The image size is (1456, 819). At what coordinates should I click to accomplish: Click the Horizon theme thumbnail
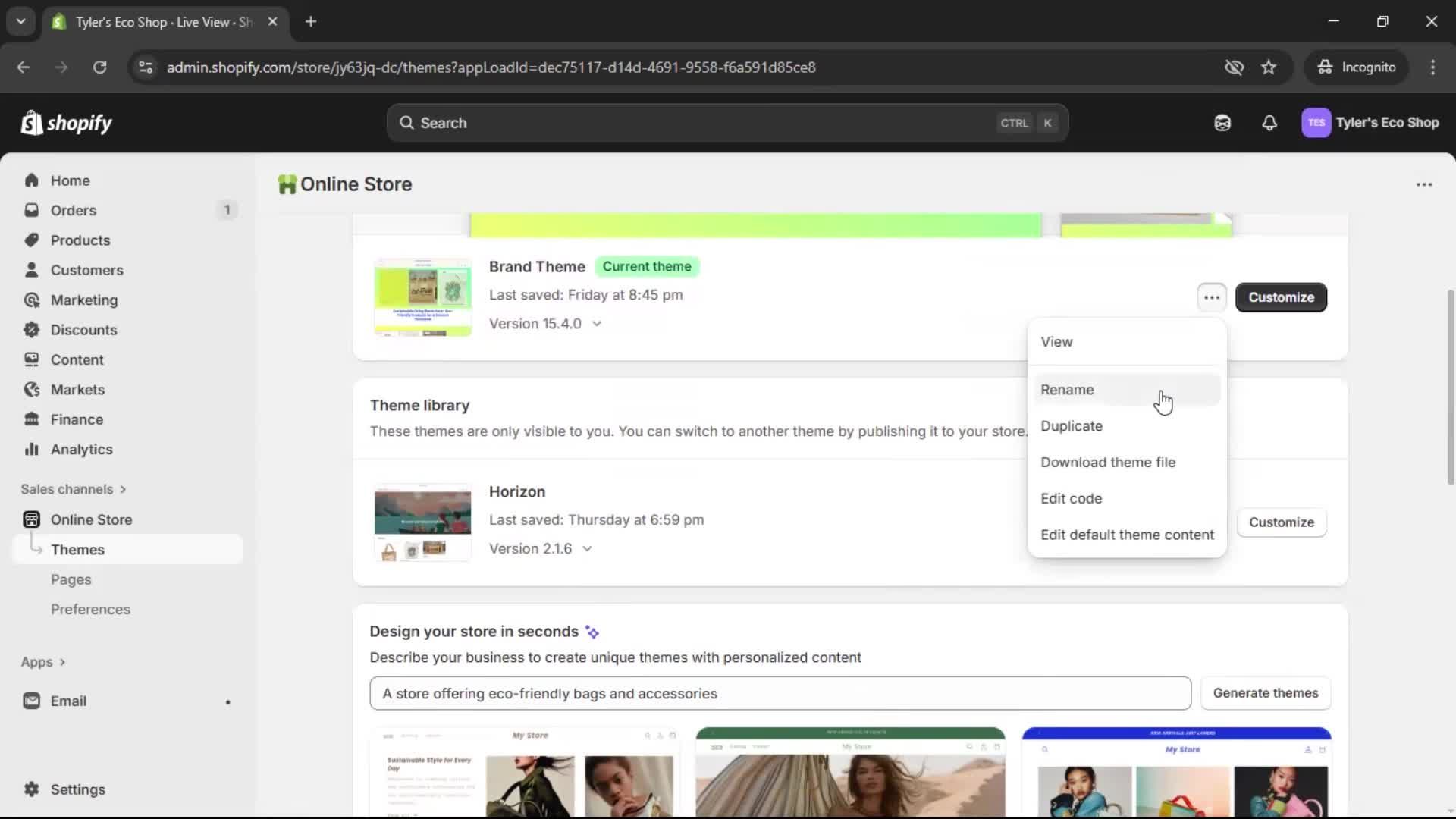(x=422, y=522)
